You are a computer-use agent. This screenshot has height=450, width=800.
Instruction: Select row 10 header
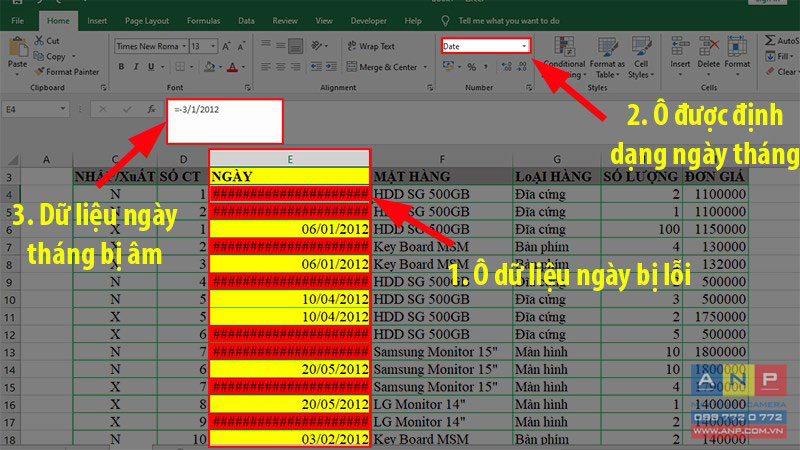point(10,299)
